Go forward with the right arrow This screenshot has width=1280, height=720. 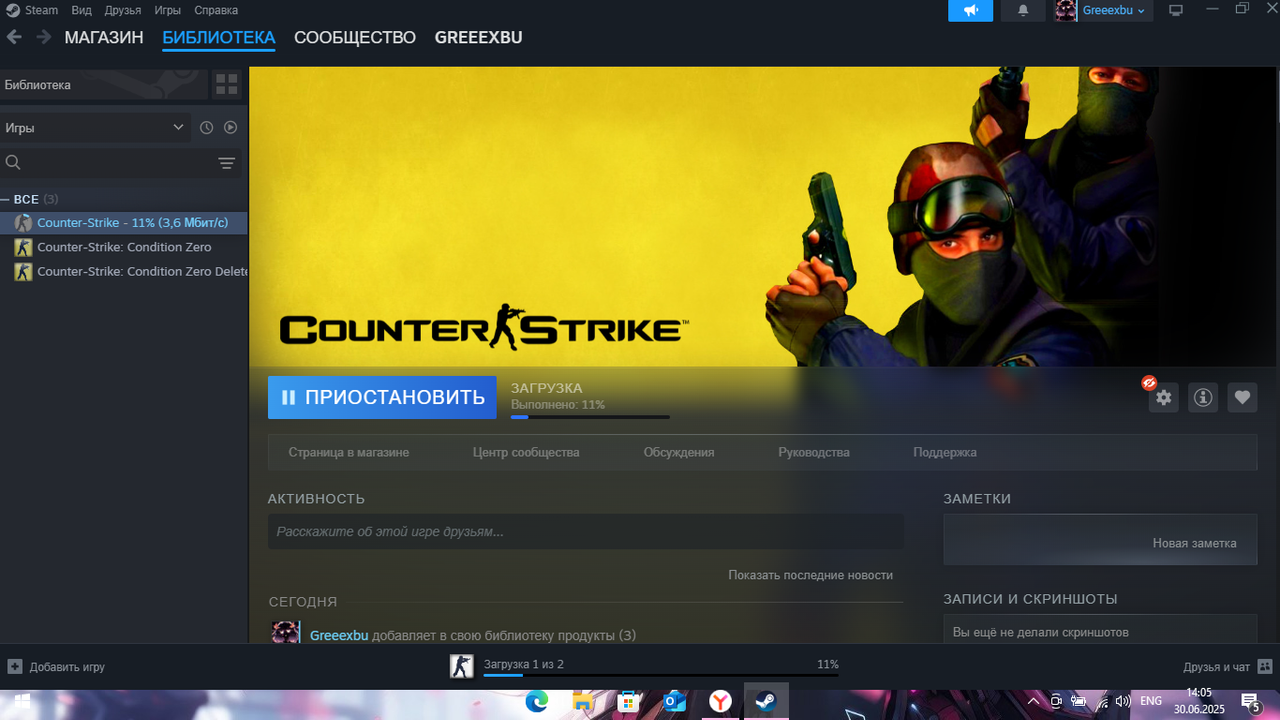point(43,37)
